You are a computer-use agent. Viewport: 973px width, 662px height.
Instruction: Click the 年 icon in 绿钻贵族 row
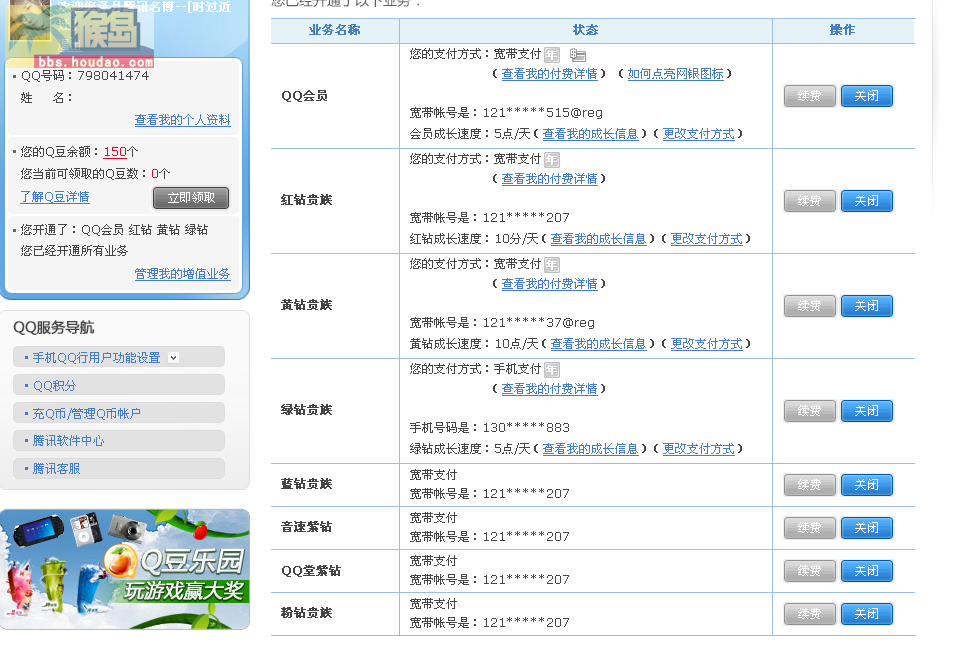tap(552, 370)
